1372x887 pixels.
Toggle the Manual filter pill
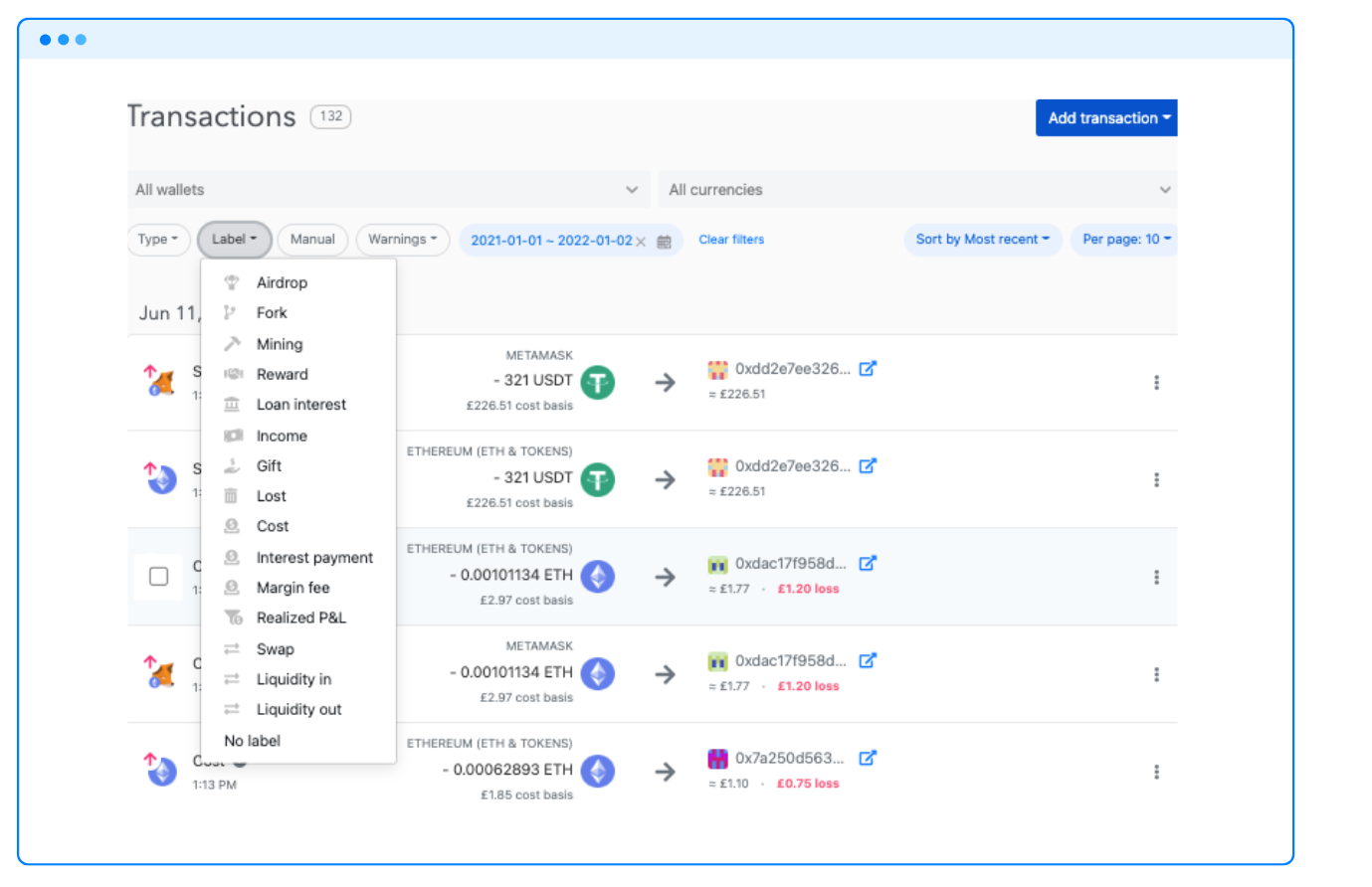[312, 240]
